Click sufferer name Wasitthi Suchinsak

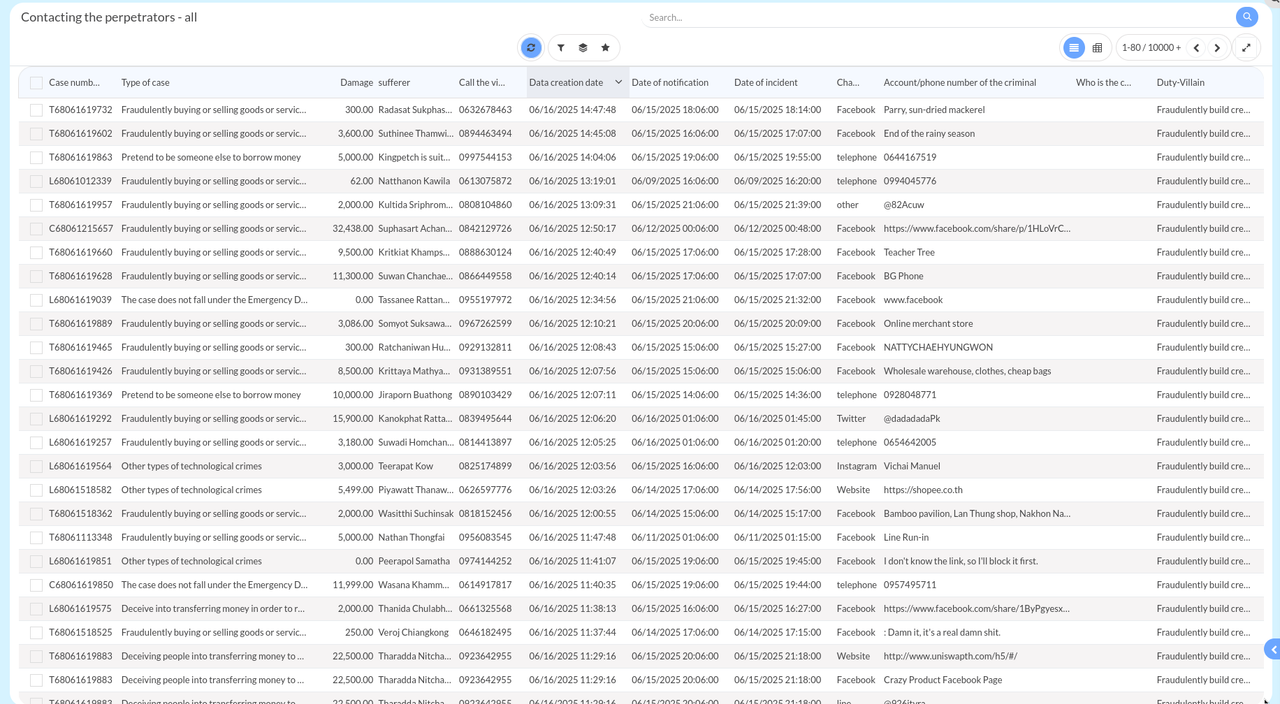[x=416, y=514]
